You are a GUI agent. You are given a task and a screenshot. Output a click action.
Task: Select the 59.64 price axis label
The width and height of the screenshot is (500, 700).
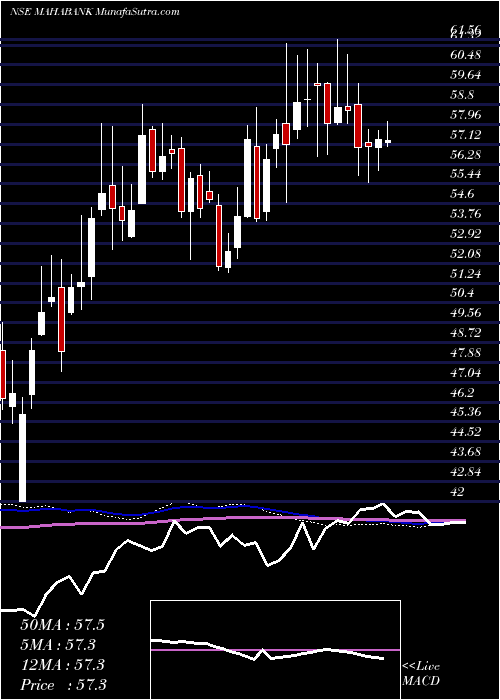[x=466, y=75]
